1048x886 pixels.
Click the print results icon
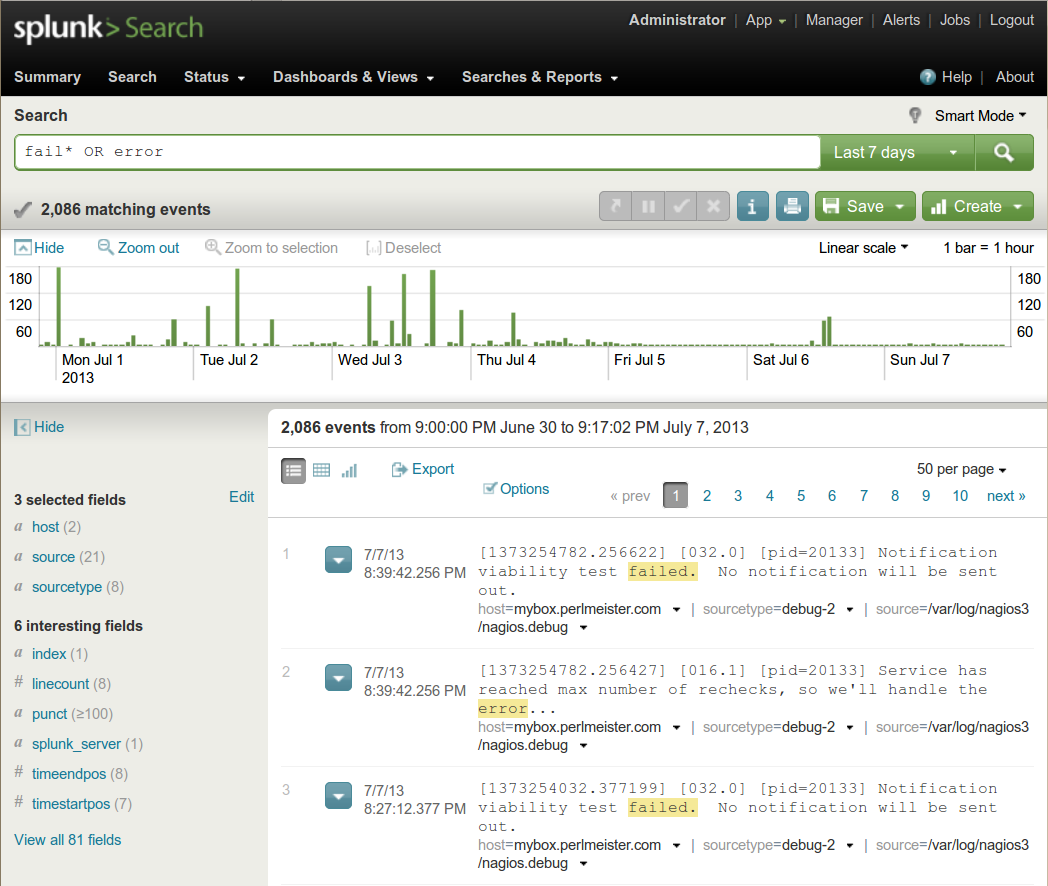[x=792, y=206]
